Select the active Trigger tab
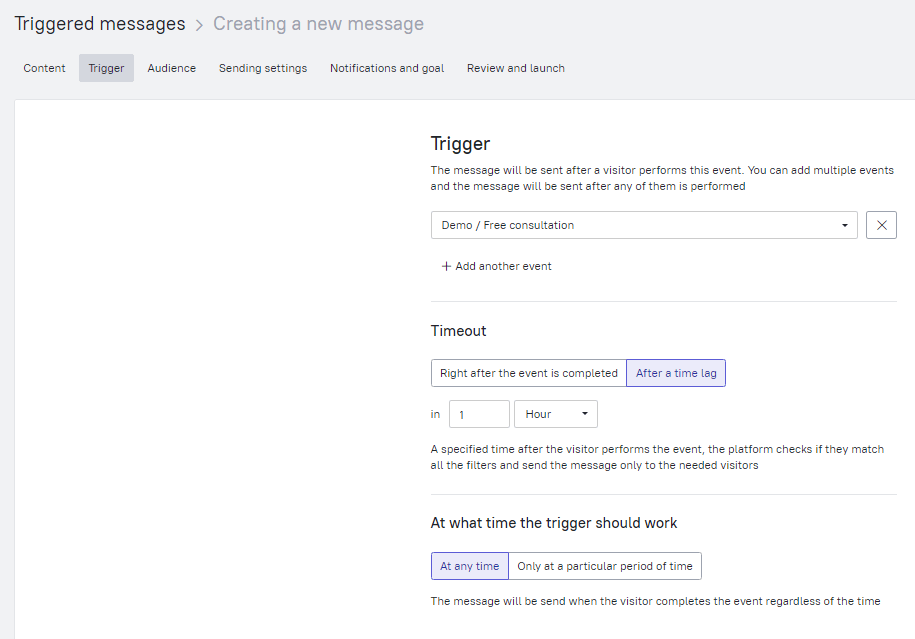This screenshot has width=915, height=639. click(106, 68)
